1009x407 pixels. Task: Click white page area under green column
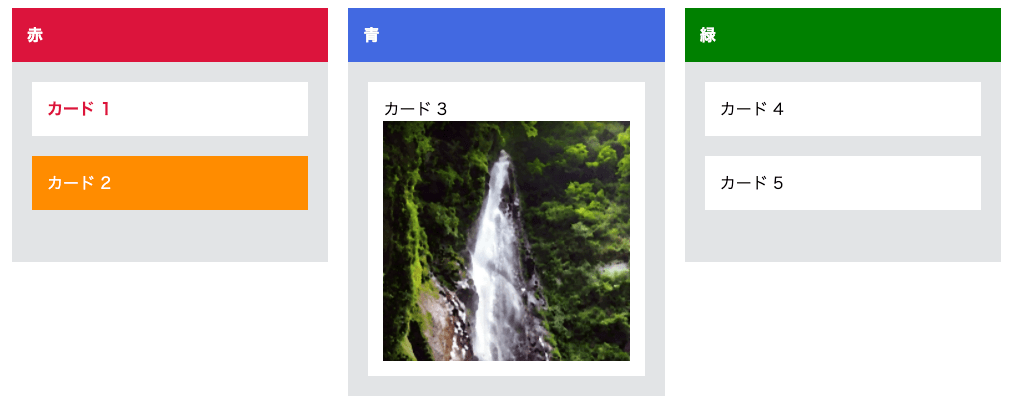[843, 334]
